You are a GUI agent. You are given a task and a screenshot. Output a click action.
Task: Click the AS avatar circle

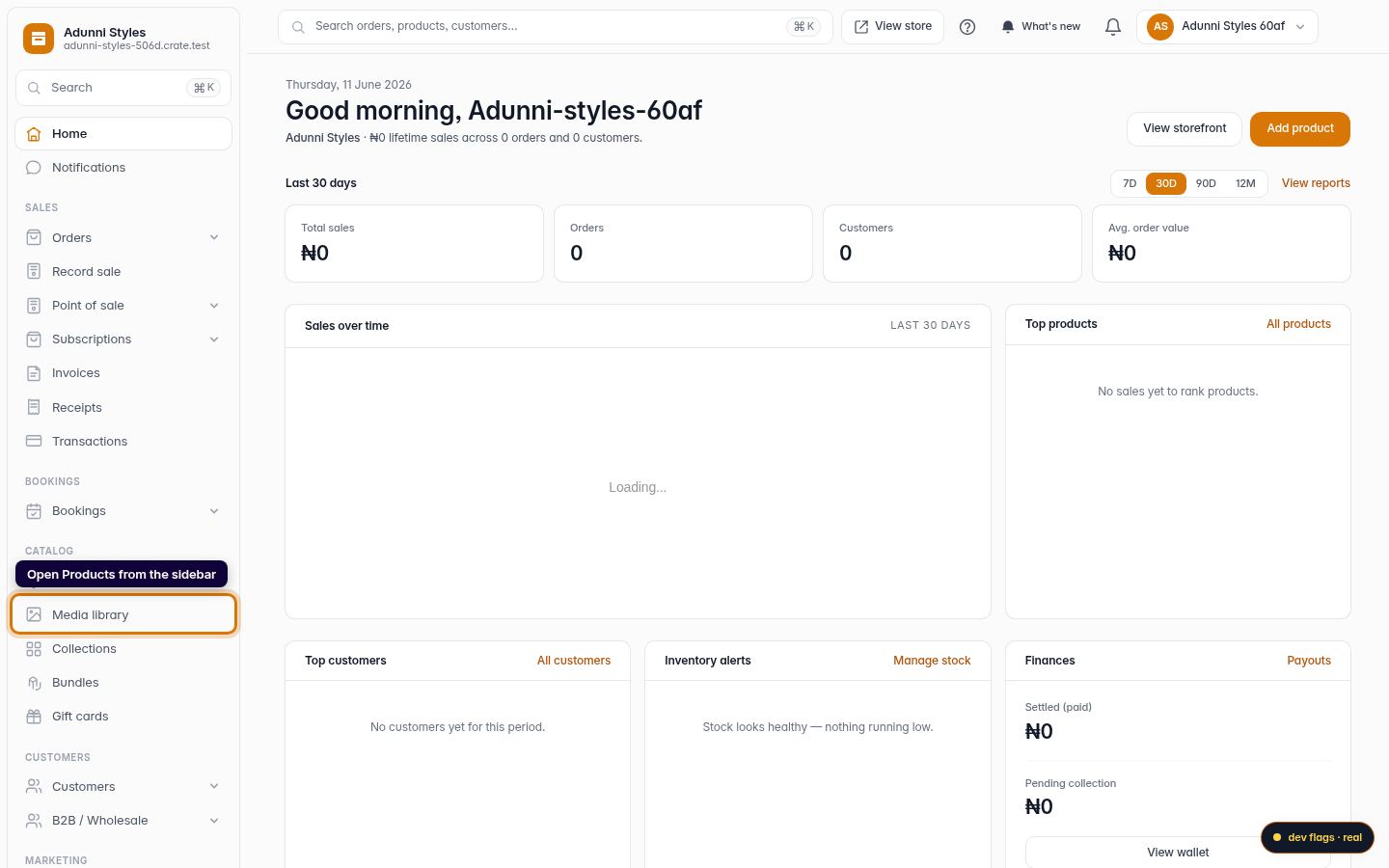click(x=1160, y=27)
